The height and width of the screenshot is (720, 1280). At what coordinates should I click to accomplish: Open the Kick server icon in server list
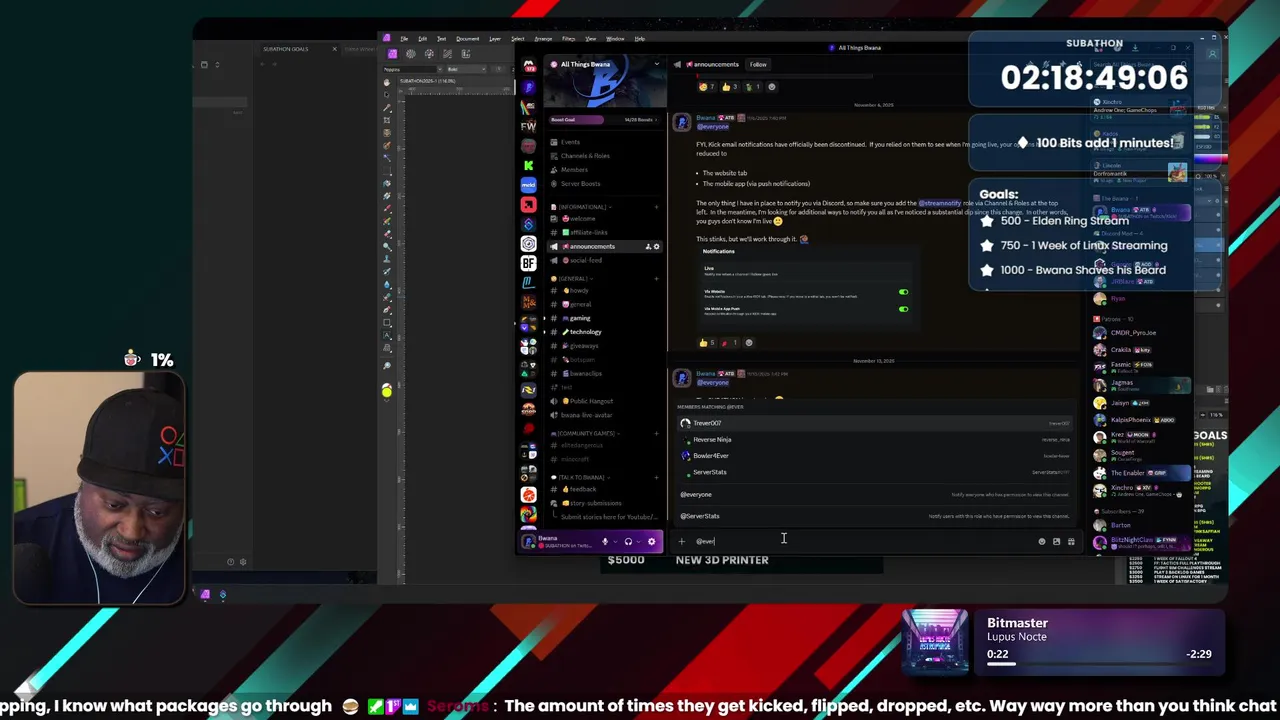point(528,165)
